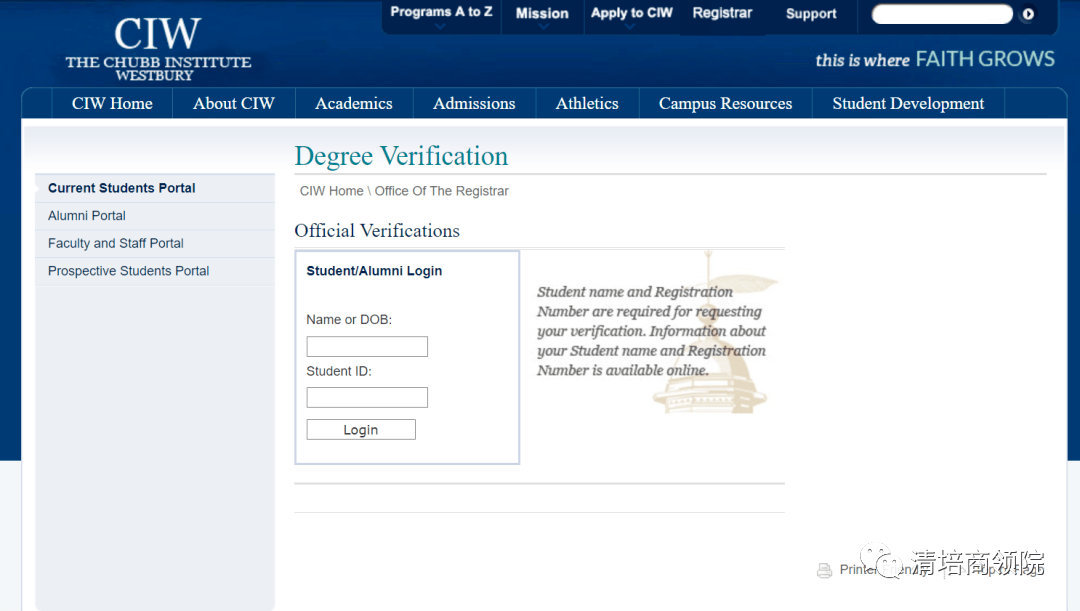1080x611 pixels.
Task: Select Current Students Portal in sidebar
Action: 155,188
